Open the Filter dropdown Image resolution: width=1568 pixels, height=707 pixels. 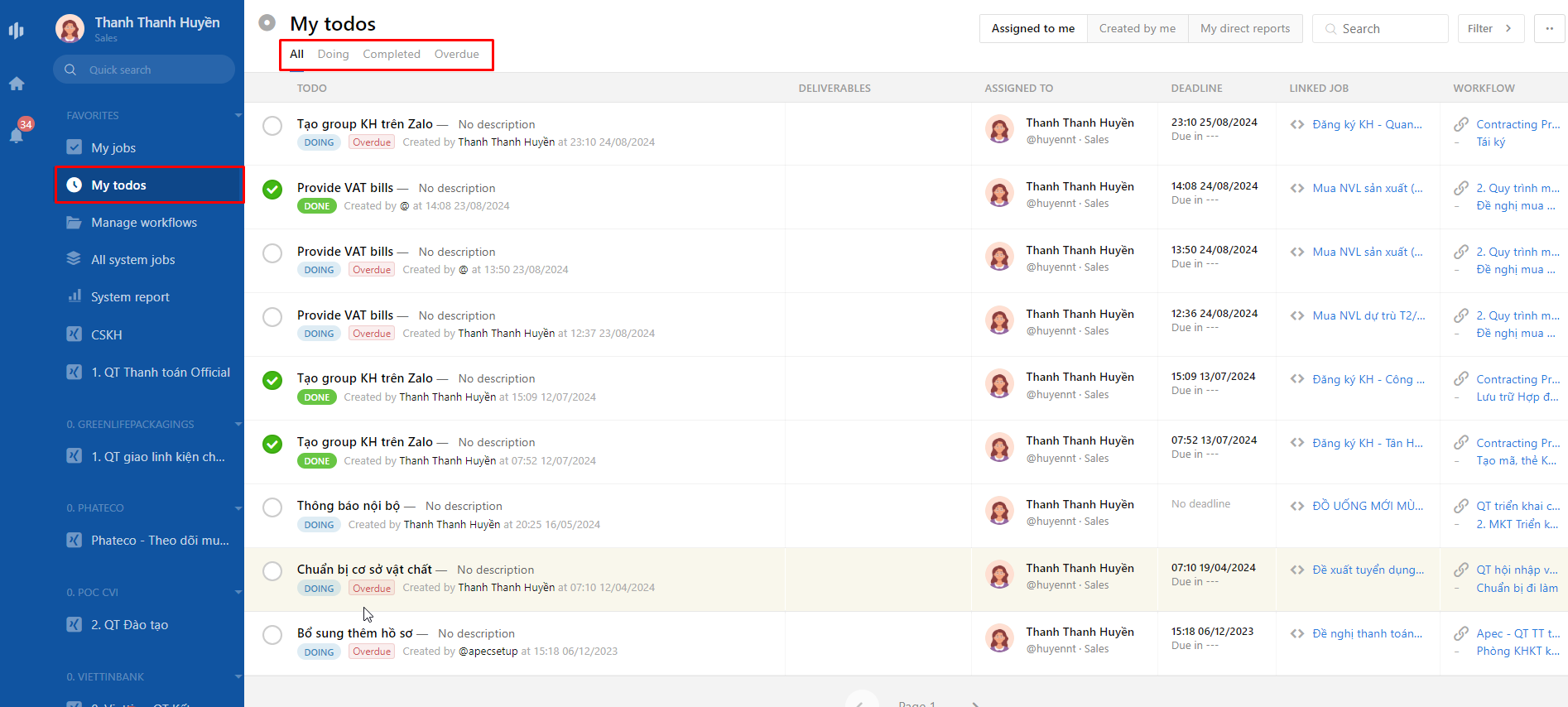tap(1490, 28)
